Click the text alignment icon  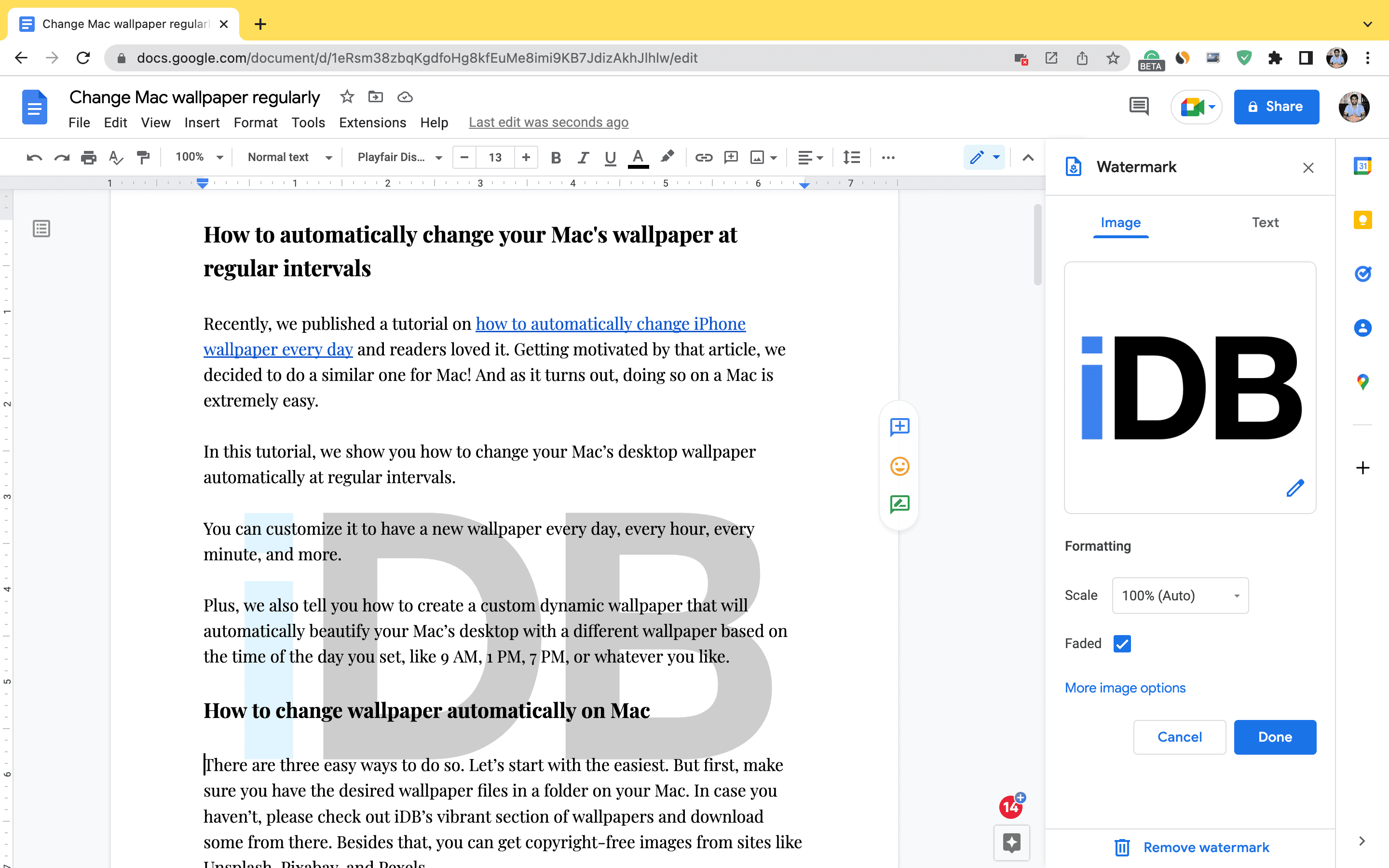pos(809,158)
